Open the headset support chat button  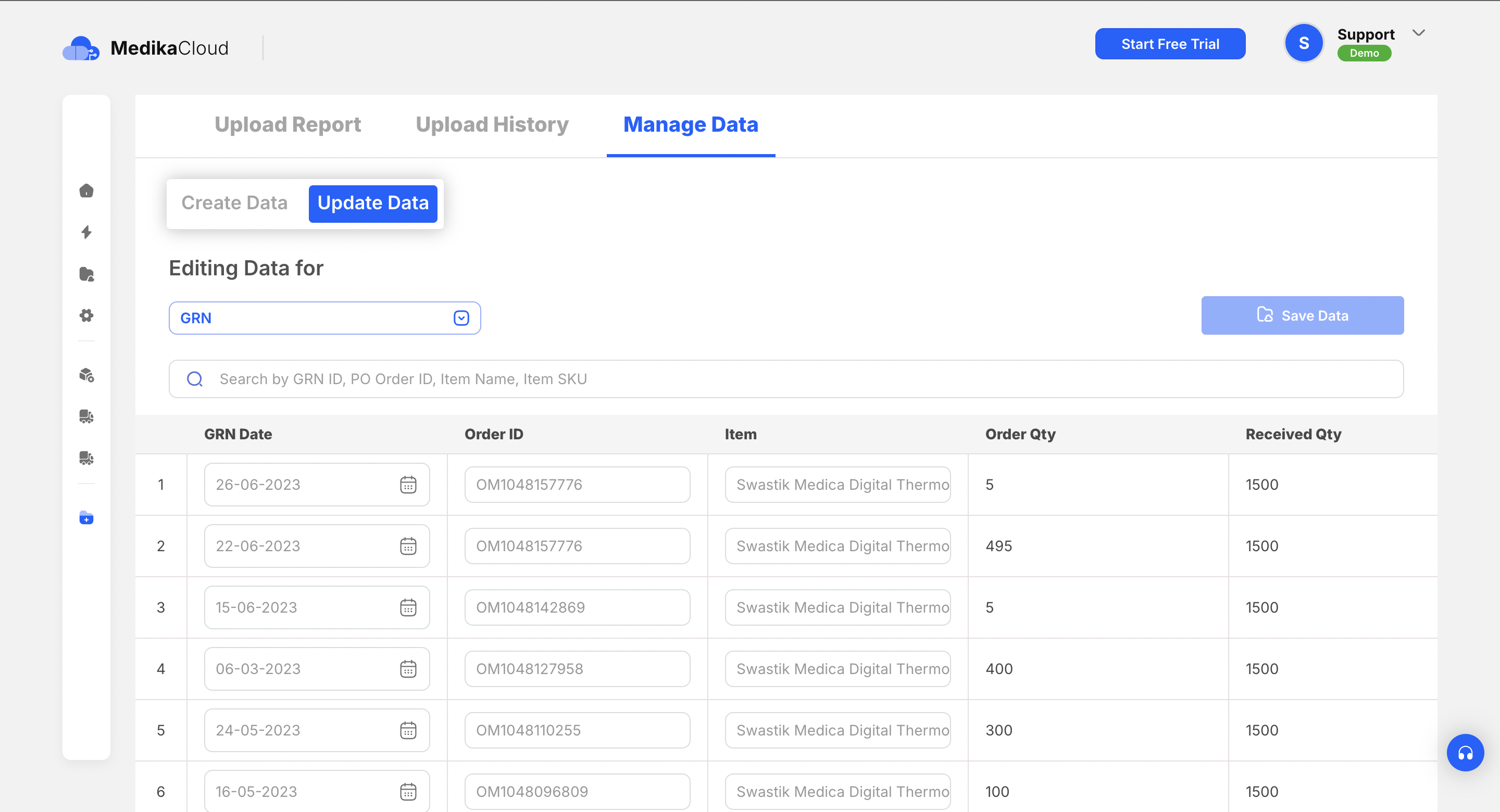click(x=1465, y=753)
